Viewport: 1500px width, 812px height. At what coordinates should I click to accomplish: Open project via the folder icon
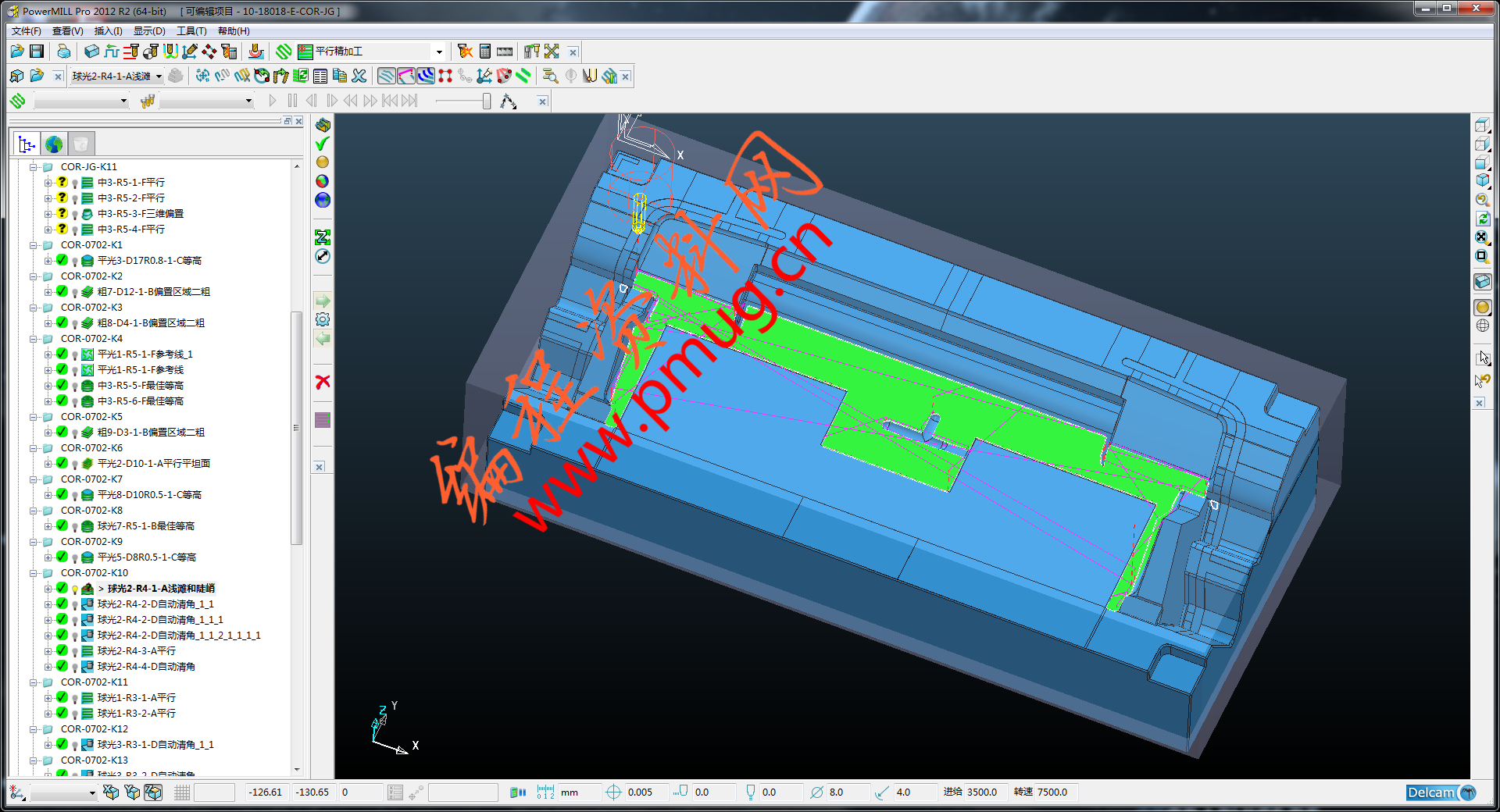17,52
